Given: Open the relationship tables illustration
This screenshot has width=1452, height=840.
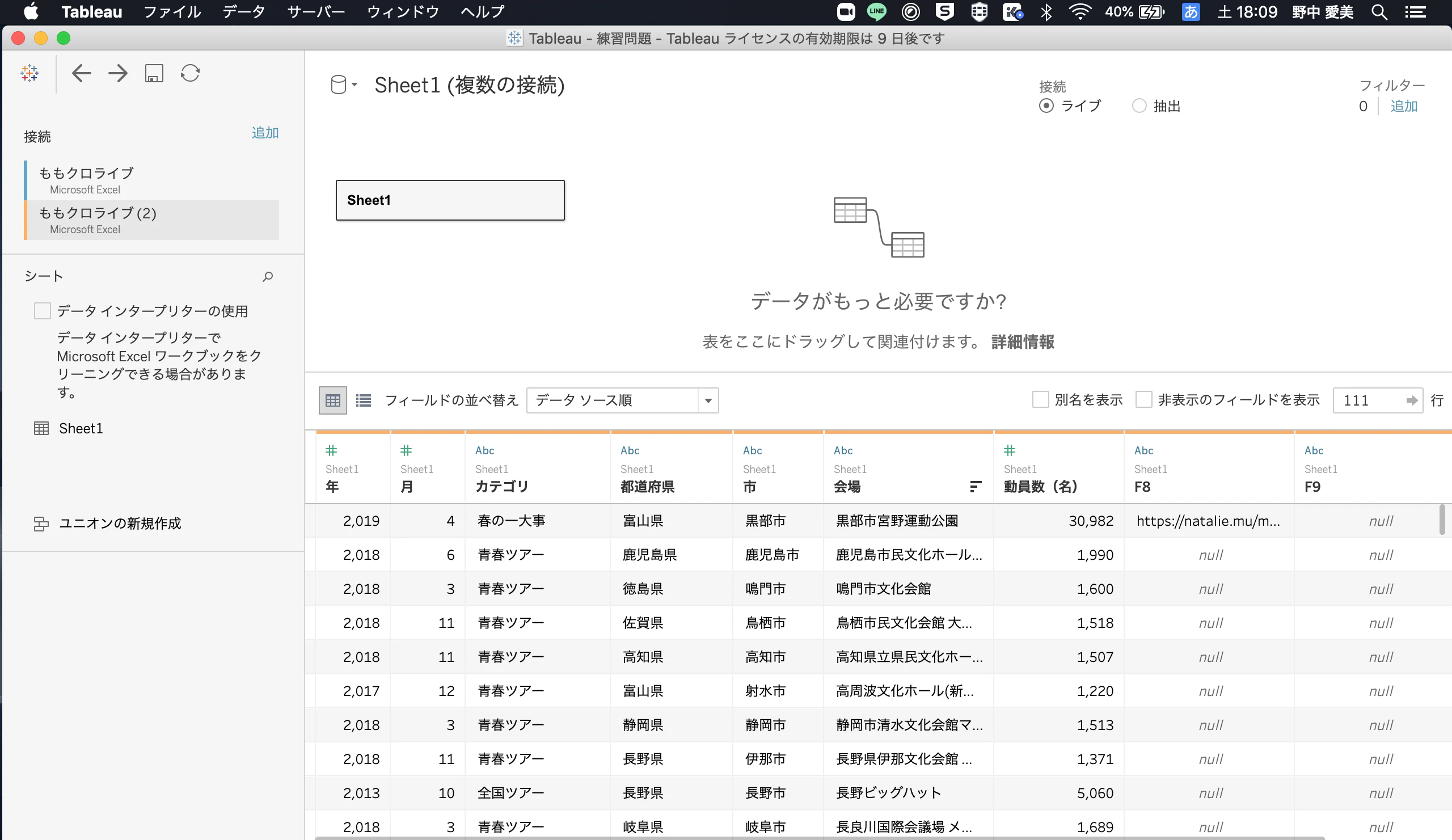Looking at the screenshot, I should pos(879,227).
